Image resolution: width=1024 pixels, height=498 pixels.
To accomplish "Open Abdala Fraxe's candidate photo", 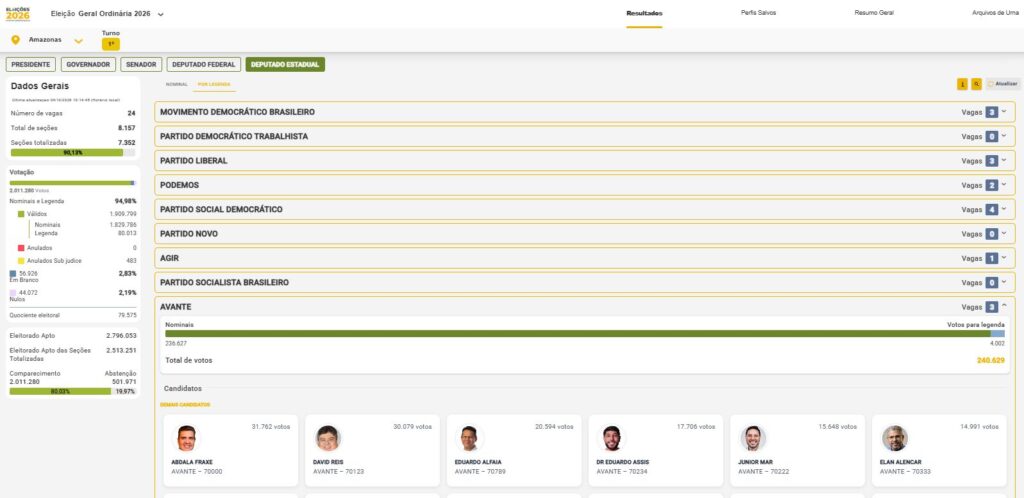I will point(187,438).
